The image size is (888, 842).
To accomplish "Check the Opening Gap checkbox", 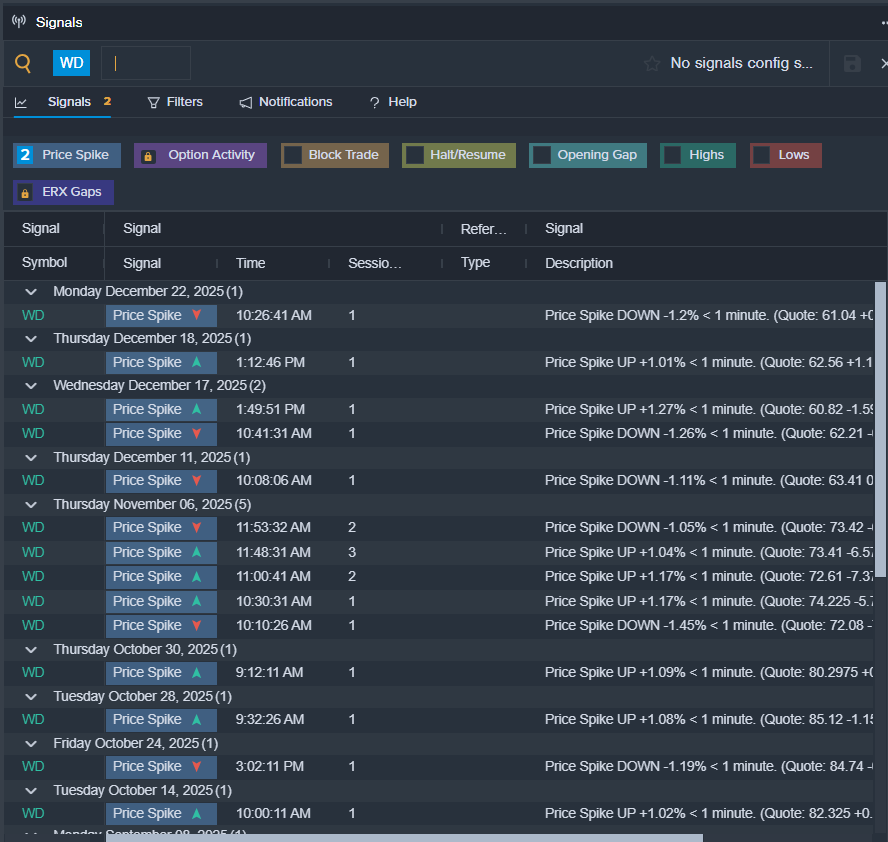I will coord(542,155).
